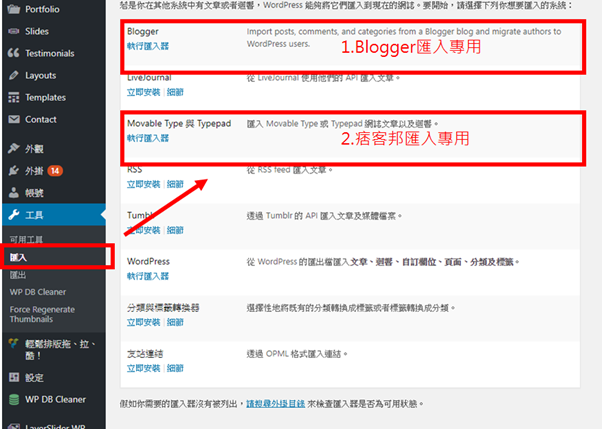Screen dimensions: 602x429
Task: Click the Movable Type 與 Typepad title
Action: 179,124
